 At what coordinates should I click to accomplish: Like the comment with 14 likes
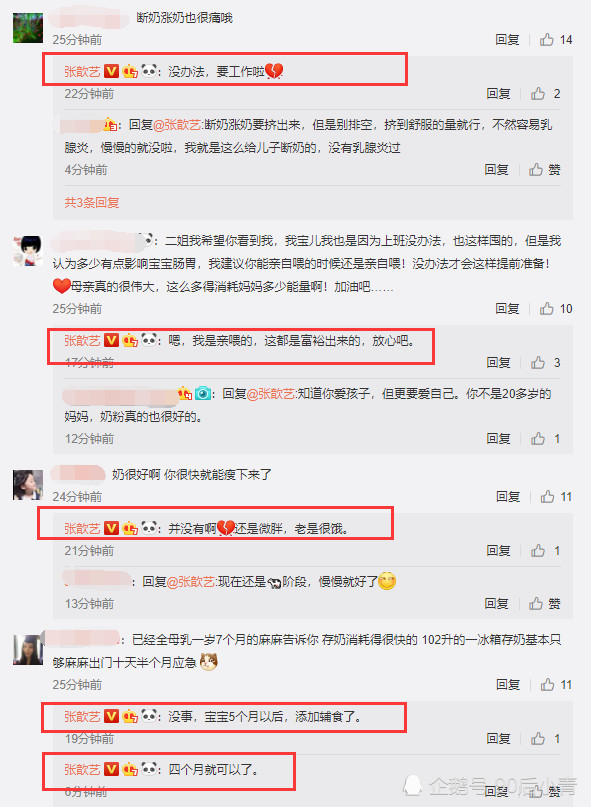tap(555, 40)
